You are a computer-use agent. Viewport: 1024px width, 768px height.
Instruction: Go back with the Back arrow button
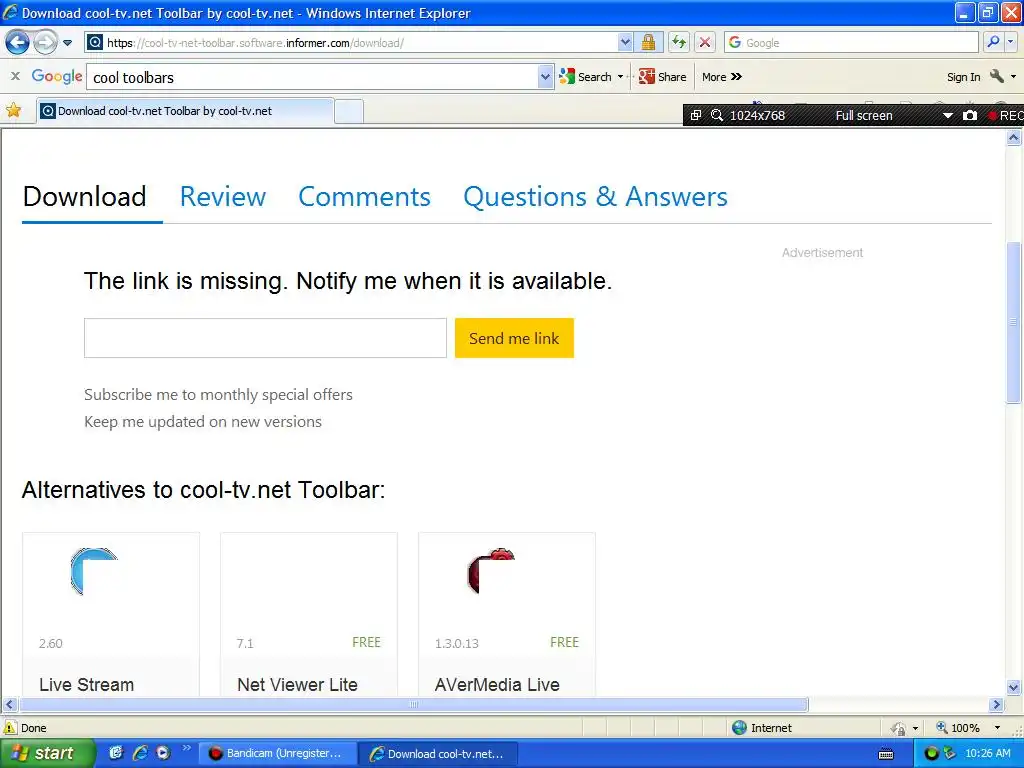click(17, 43)
